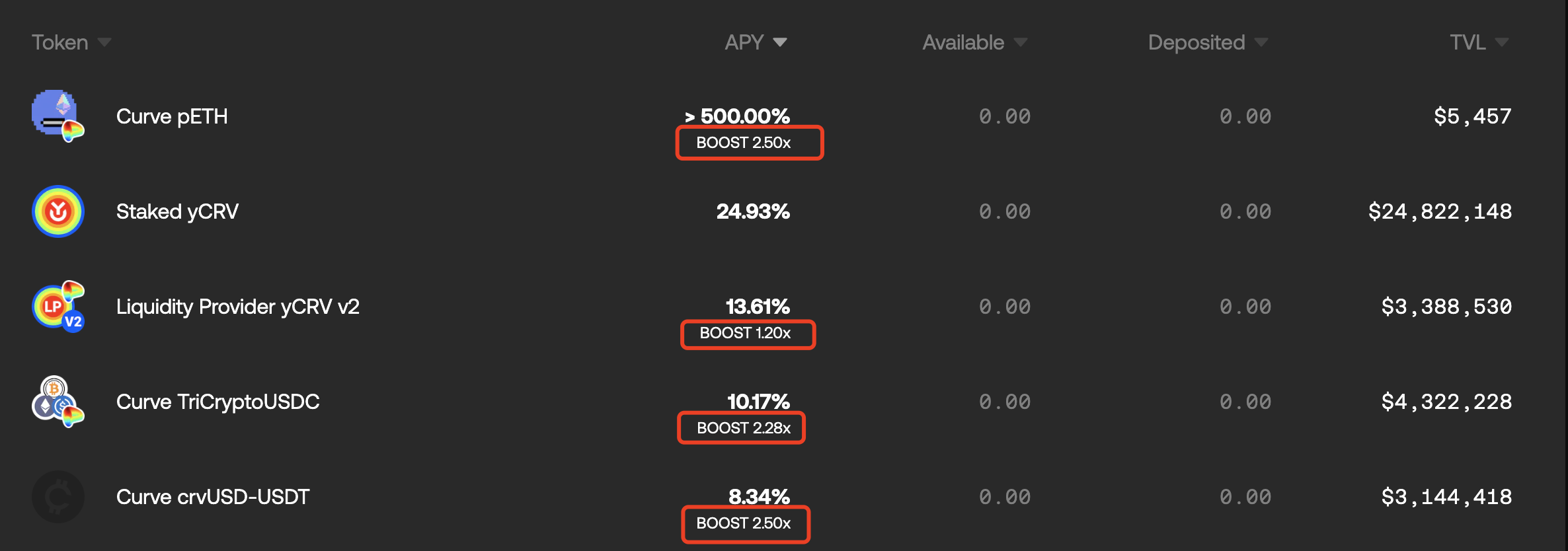Viewport: 1568px width, 551px height.
Task: Open the Curve crvUSD-USDT vault
Action: point(212,497)
